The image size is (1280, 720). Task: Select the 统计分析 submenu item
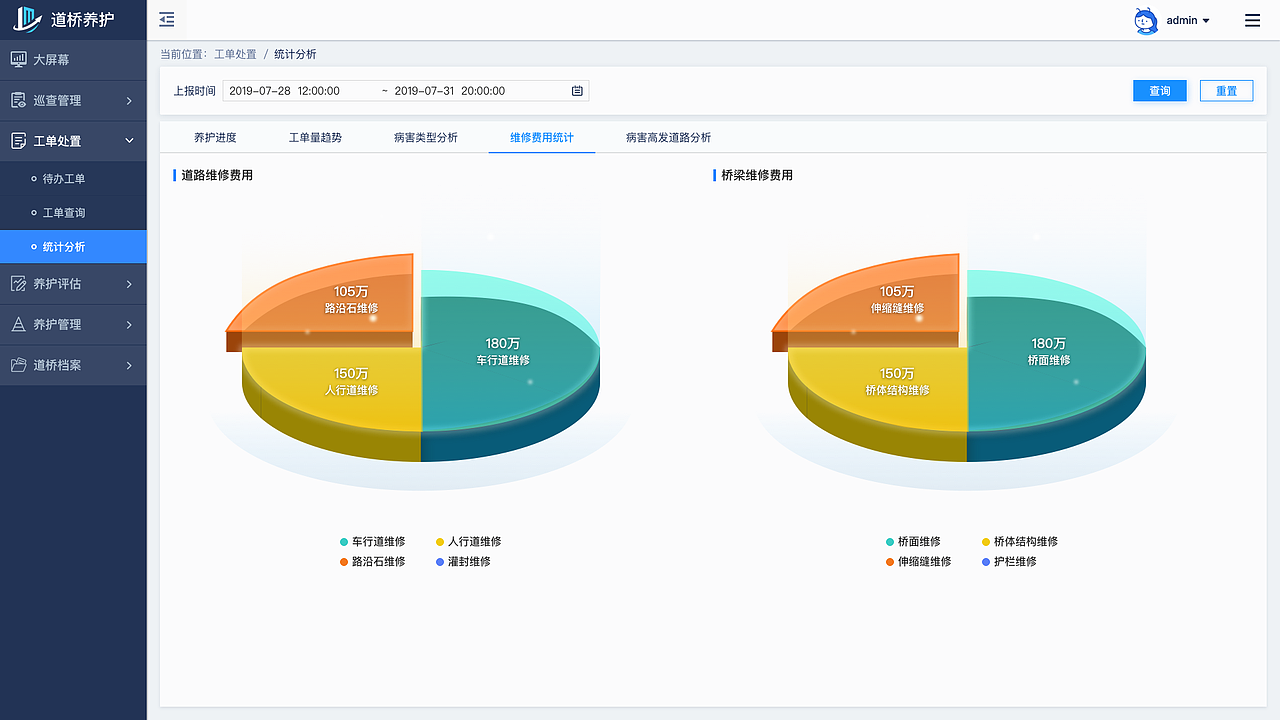tap(73, 247)
